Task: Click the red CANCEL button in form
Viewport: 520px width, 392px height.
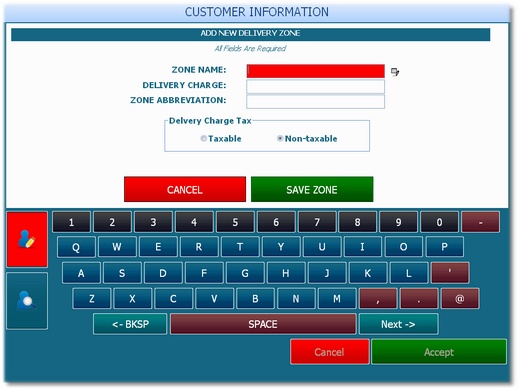Action: pyautogui.click(x=185, y=189)
